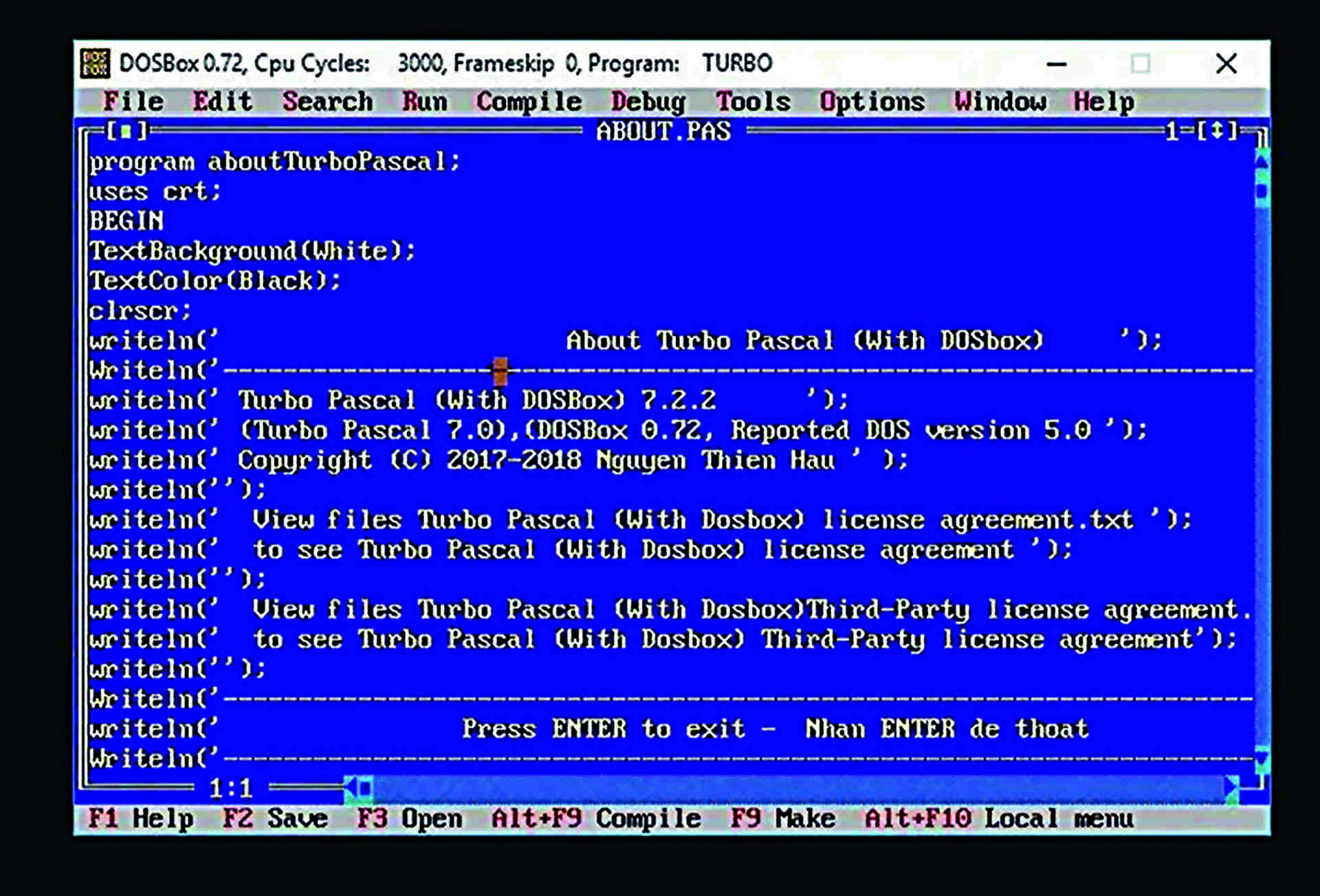This screenshot has height=896, width=1320.
Task: Click the DOSBox title bar icon
Action: pyautogui.click(x=95, y=63)
